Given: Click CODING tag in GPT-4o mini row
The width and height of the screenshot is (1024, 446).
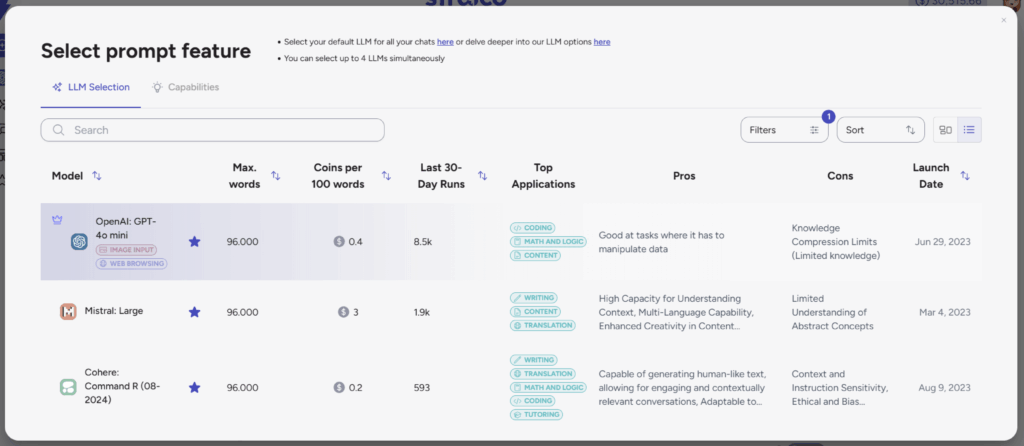Looking at the screenshot, I should [x=532, y=228].
